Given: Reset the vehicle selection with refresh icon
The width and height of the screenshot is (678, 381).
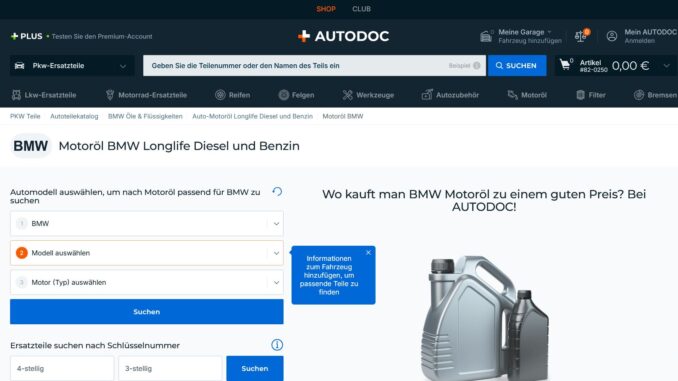Looking at the screenshot, I should click(x=277, y=191).
